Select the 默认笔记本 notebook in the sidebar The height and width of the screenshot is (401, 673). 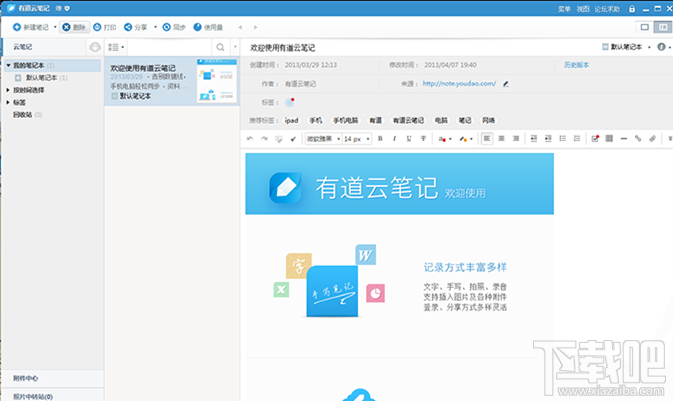coord(41,78)
